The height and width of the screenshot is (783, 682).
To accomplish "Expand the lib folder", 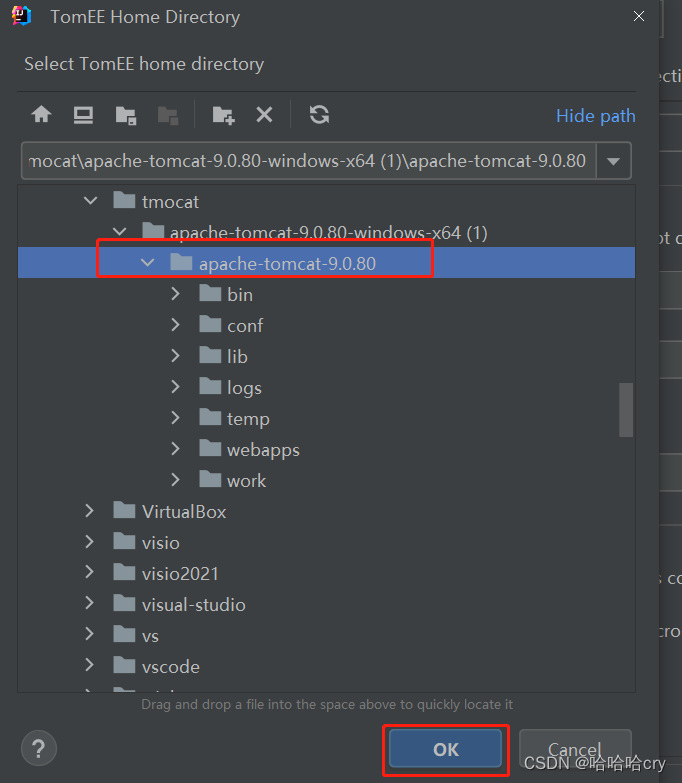I will tap(175, 356).
